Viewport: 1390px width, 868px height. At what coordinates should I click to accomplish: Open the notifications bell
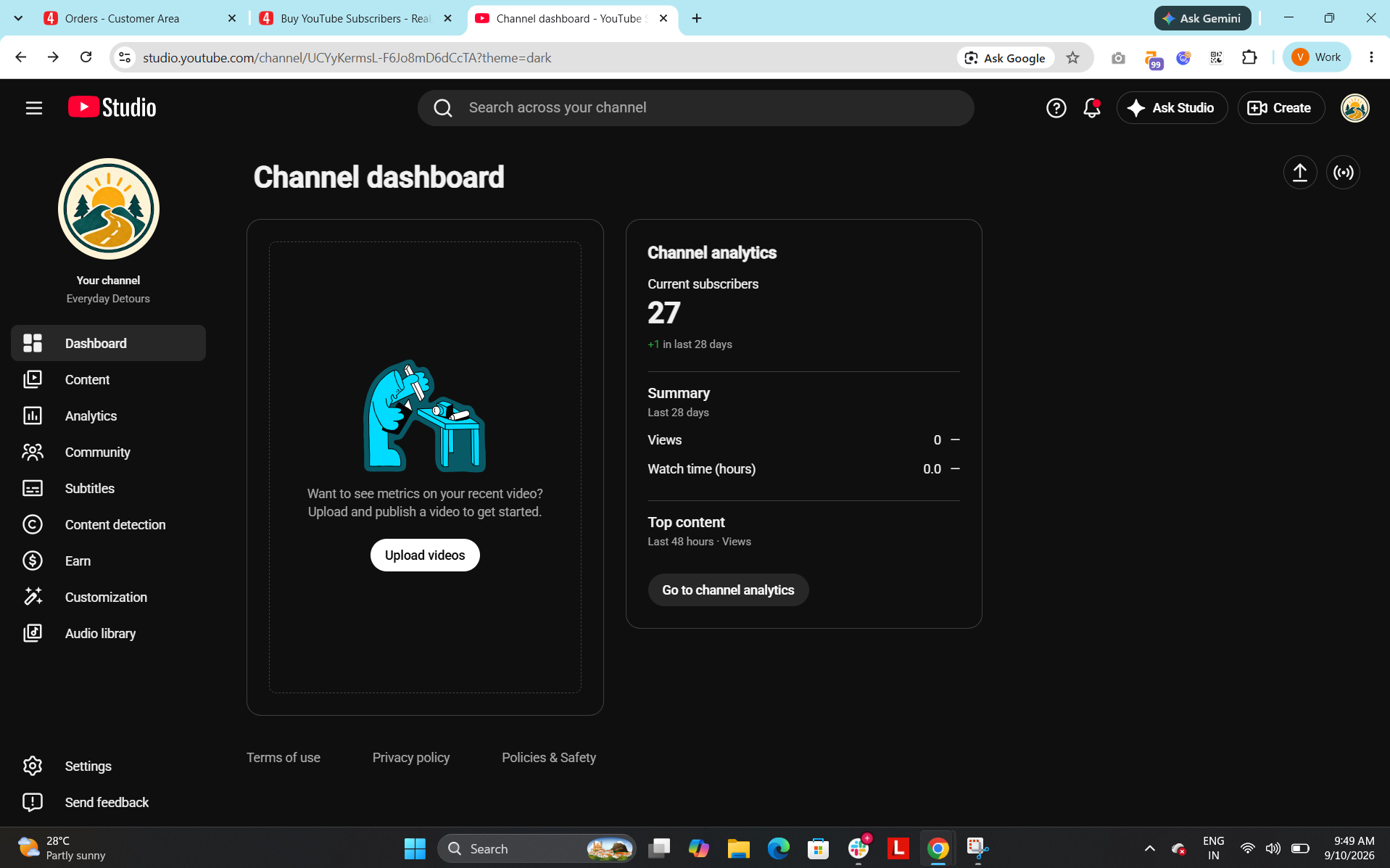point(1091,108)
